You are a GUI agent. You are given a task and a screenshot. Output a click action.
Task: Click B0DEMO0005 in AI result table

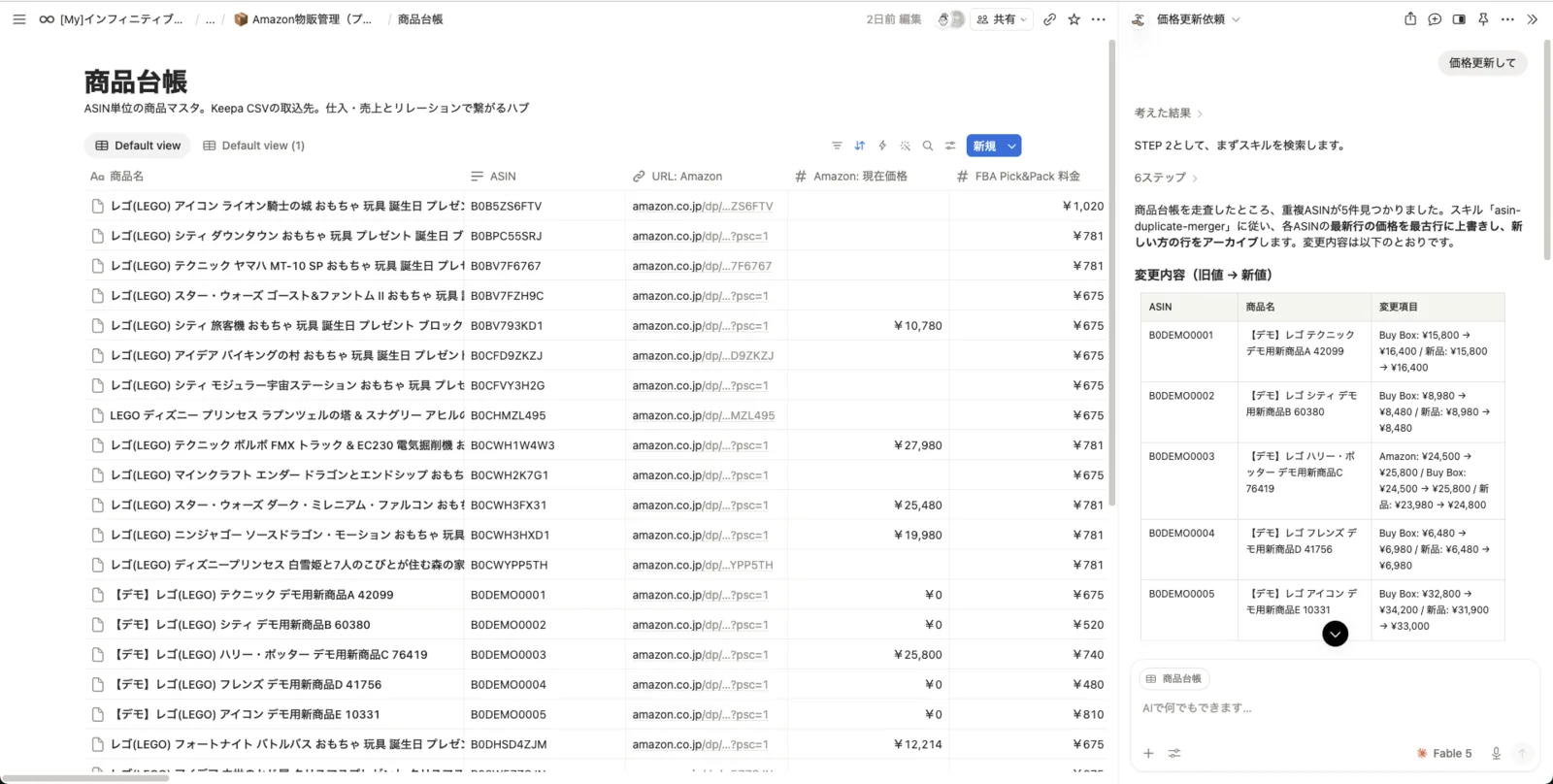point(1181,594)
